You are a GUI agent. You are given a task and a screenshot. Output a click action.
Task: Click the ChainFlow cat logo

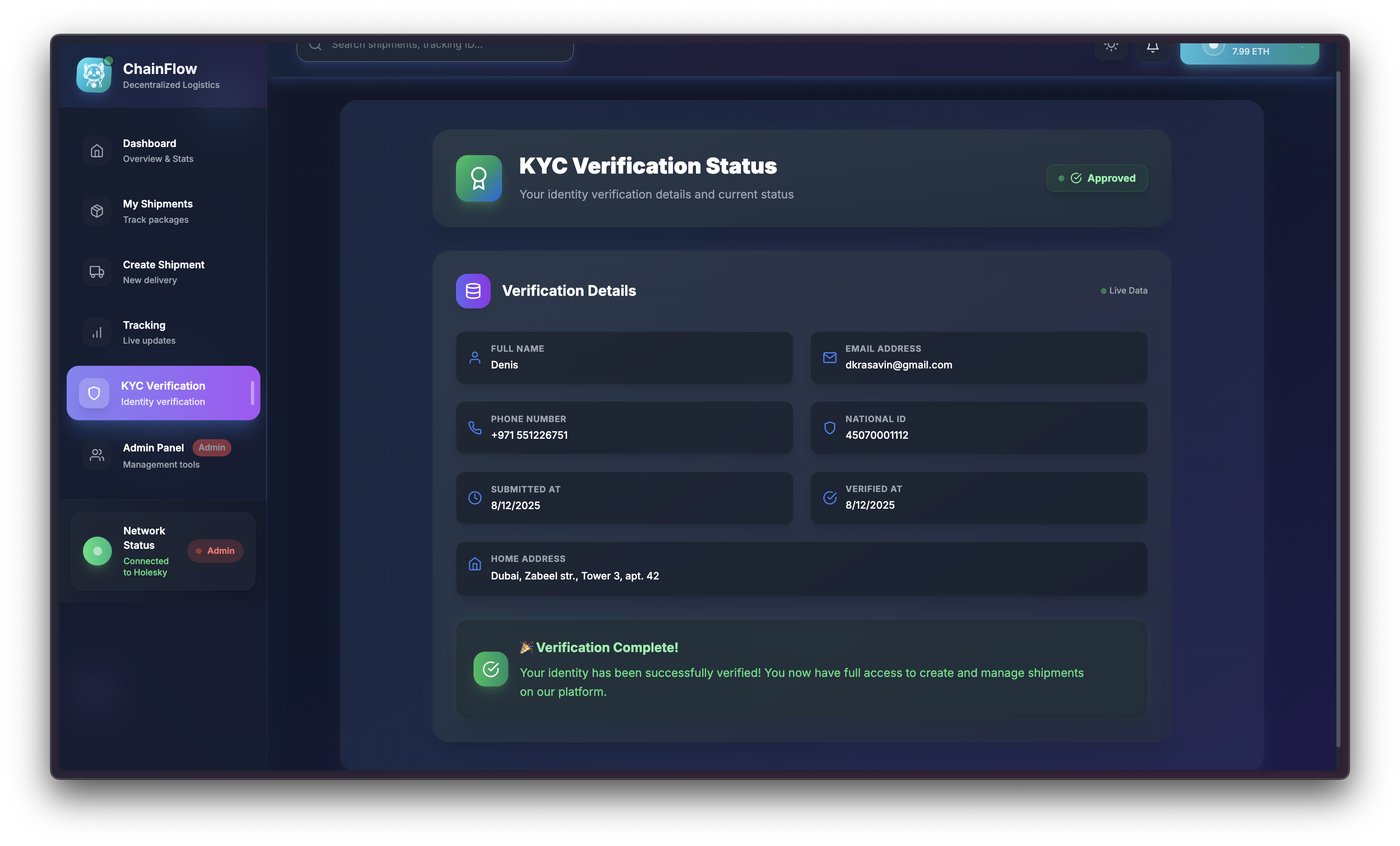click(x=94, y=74)
